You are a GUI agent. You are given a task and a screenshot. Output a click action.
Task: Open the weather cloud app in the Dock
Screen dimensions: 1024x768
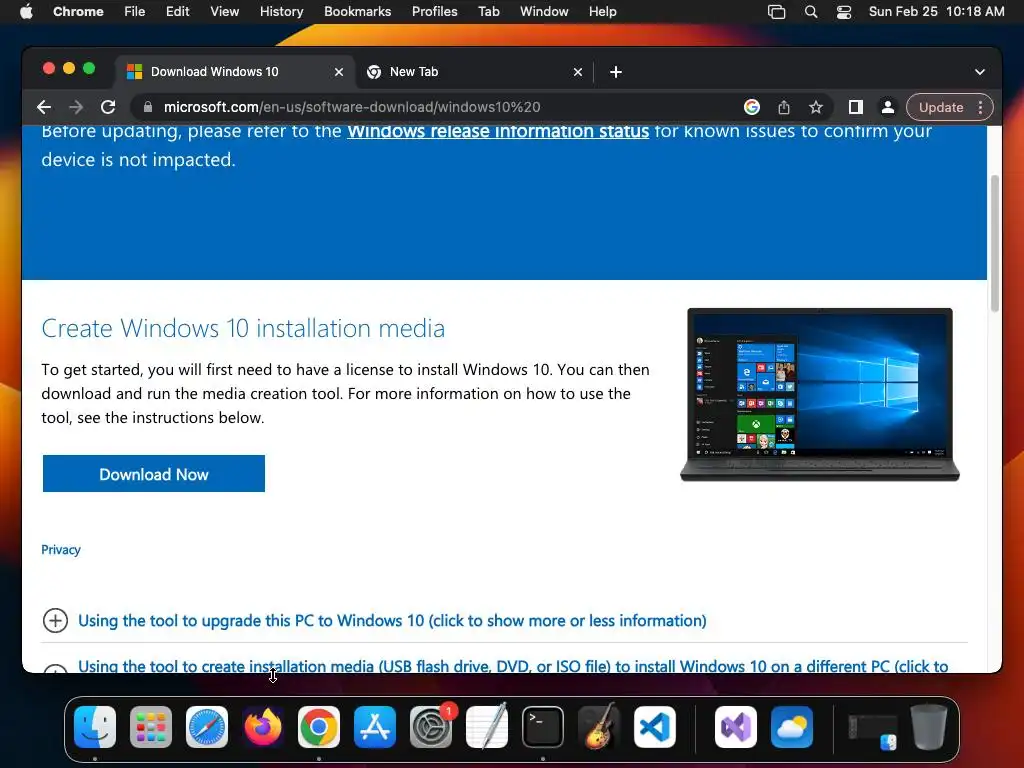coord(792,727)
